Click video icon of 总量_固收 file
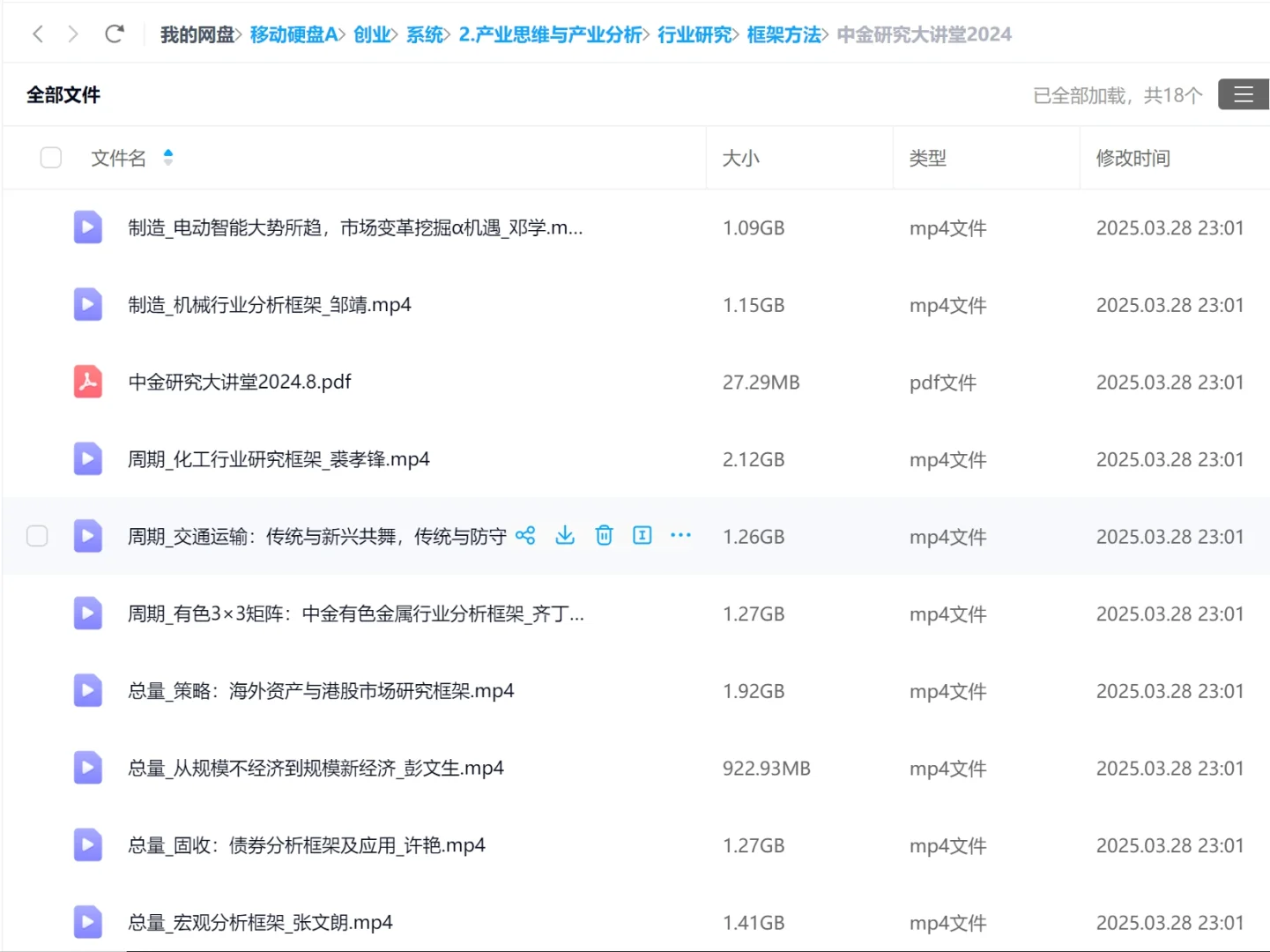1270x952 pixels. pyautogui.click(x=87, y=845)
